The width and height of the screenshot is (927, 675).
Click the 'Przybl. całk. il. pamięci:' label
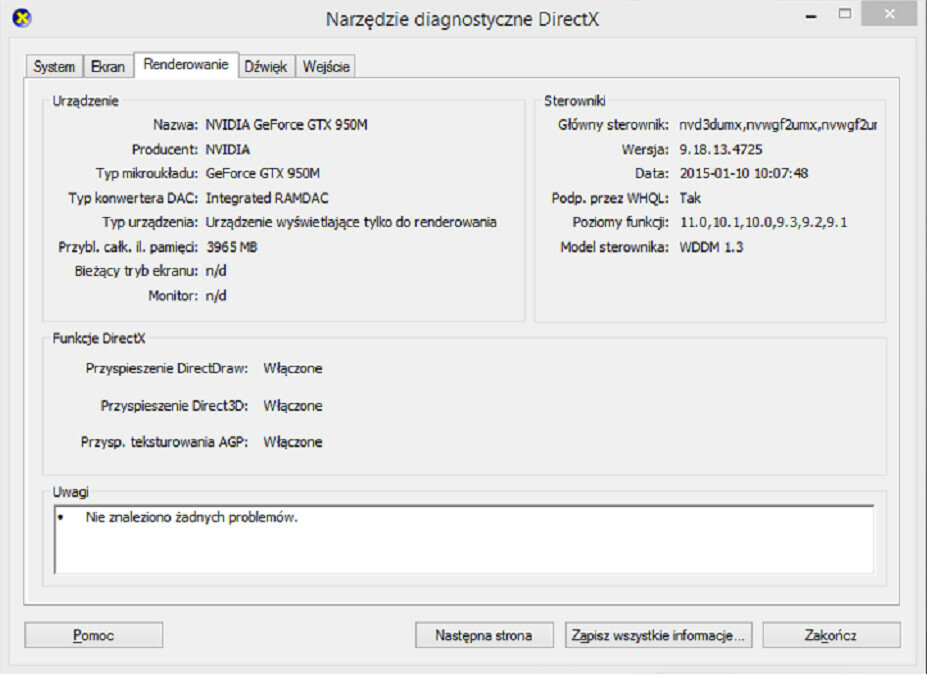click(x=128, y=247)
